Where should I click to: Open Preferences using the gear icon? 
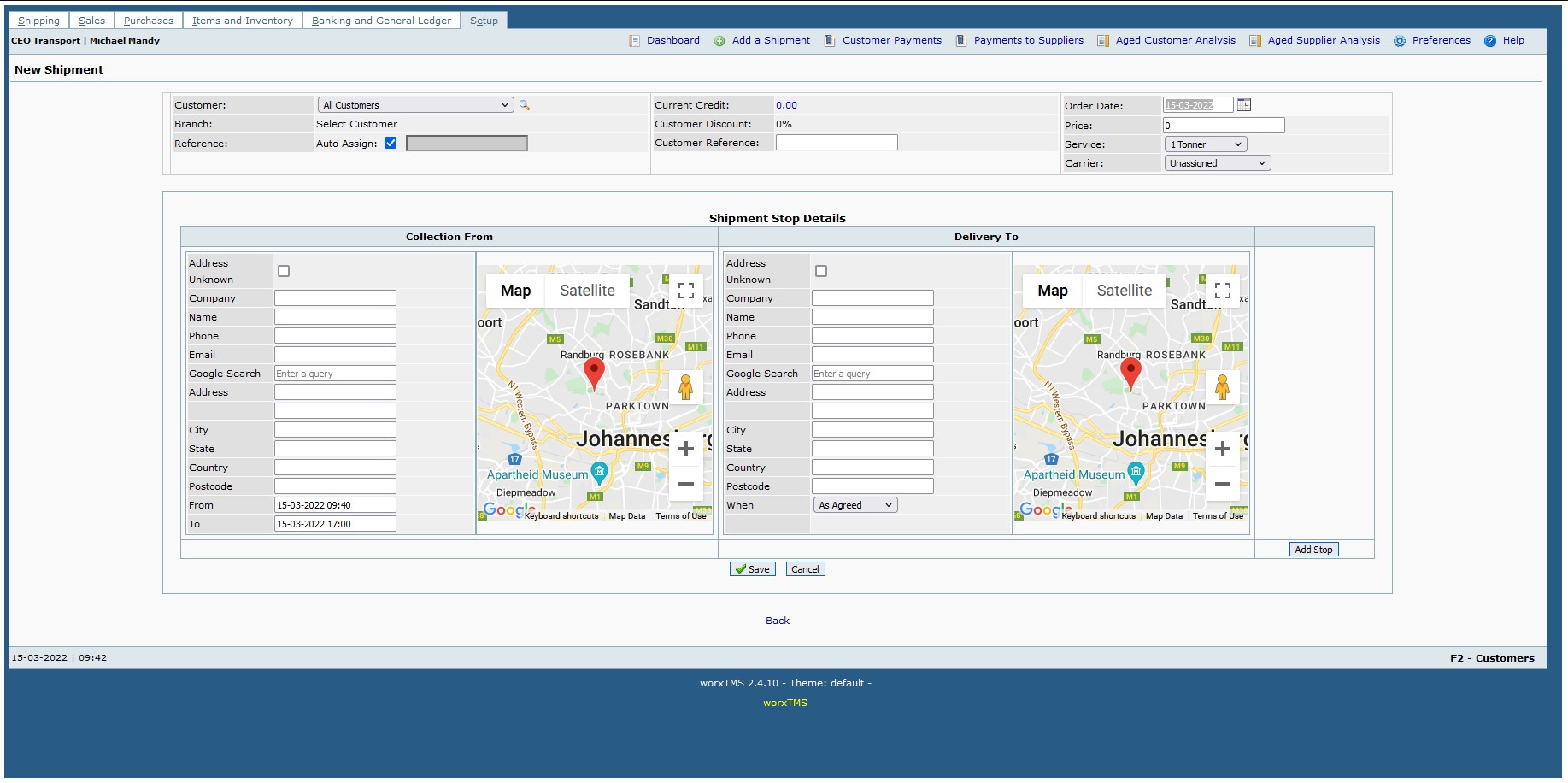1400,40
